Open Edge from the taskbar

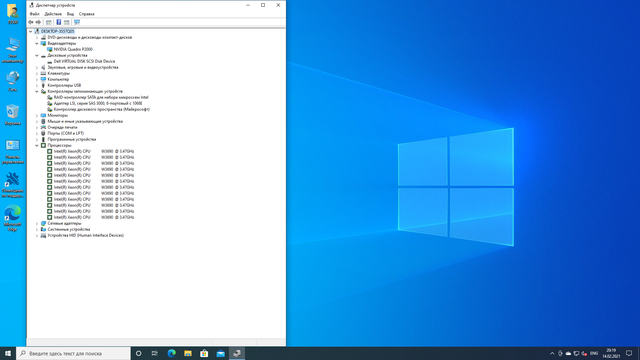point(171,353)
